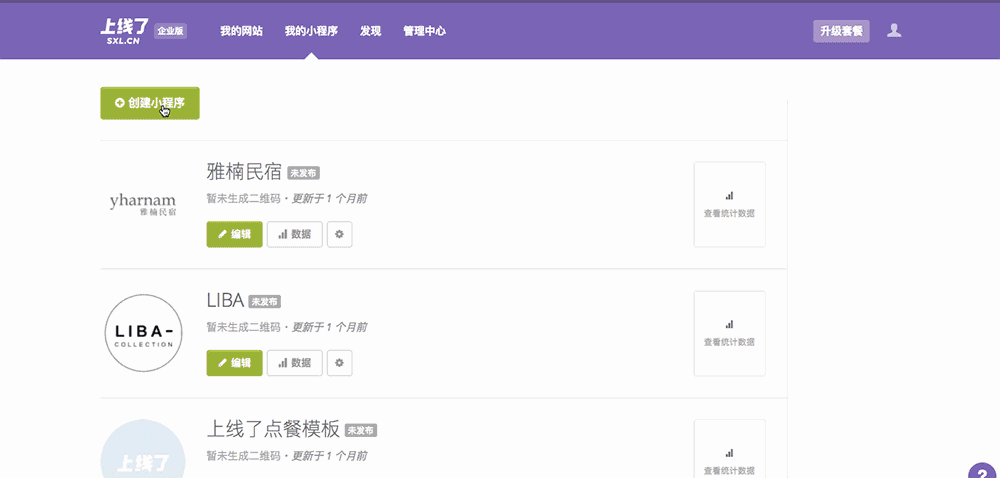
Task: Open 数据 for 雅楠民宿
Action: pos(295,235)
